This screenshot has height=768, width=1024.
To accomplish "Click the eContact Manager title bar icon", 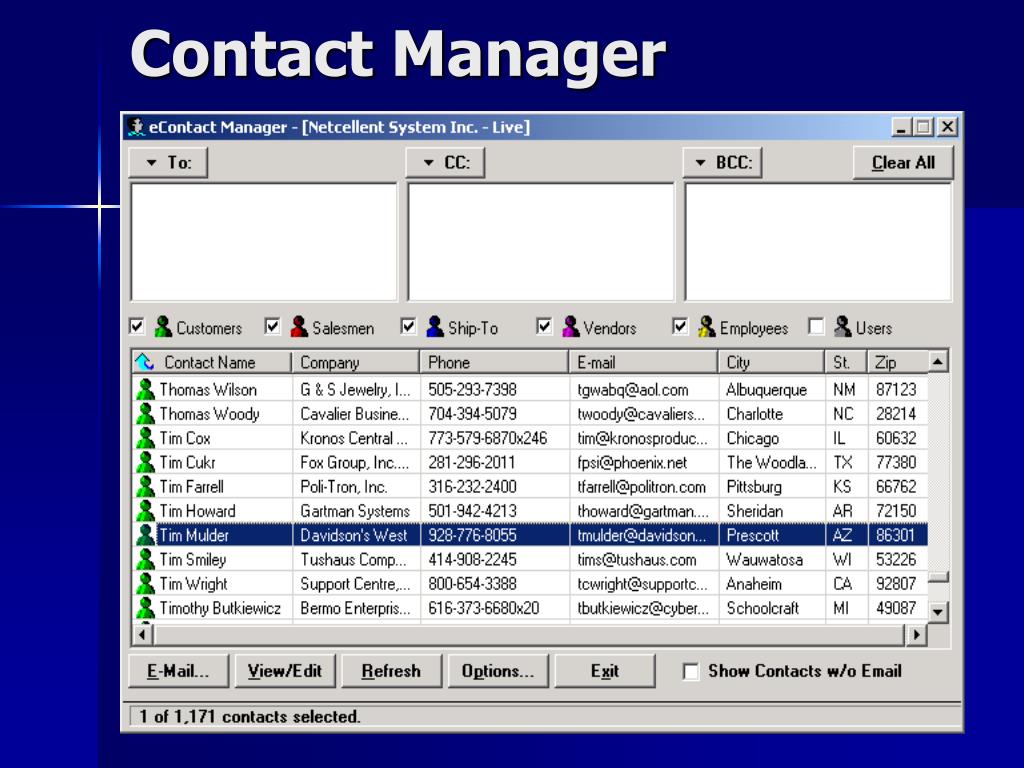I will 136,127.
